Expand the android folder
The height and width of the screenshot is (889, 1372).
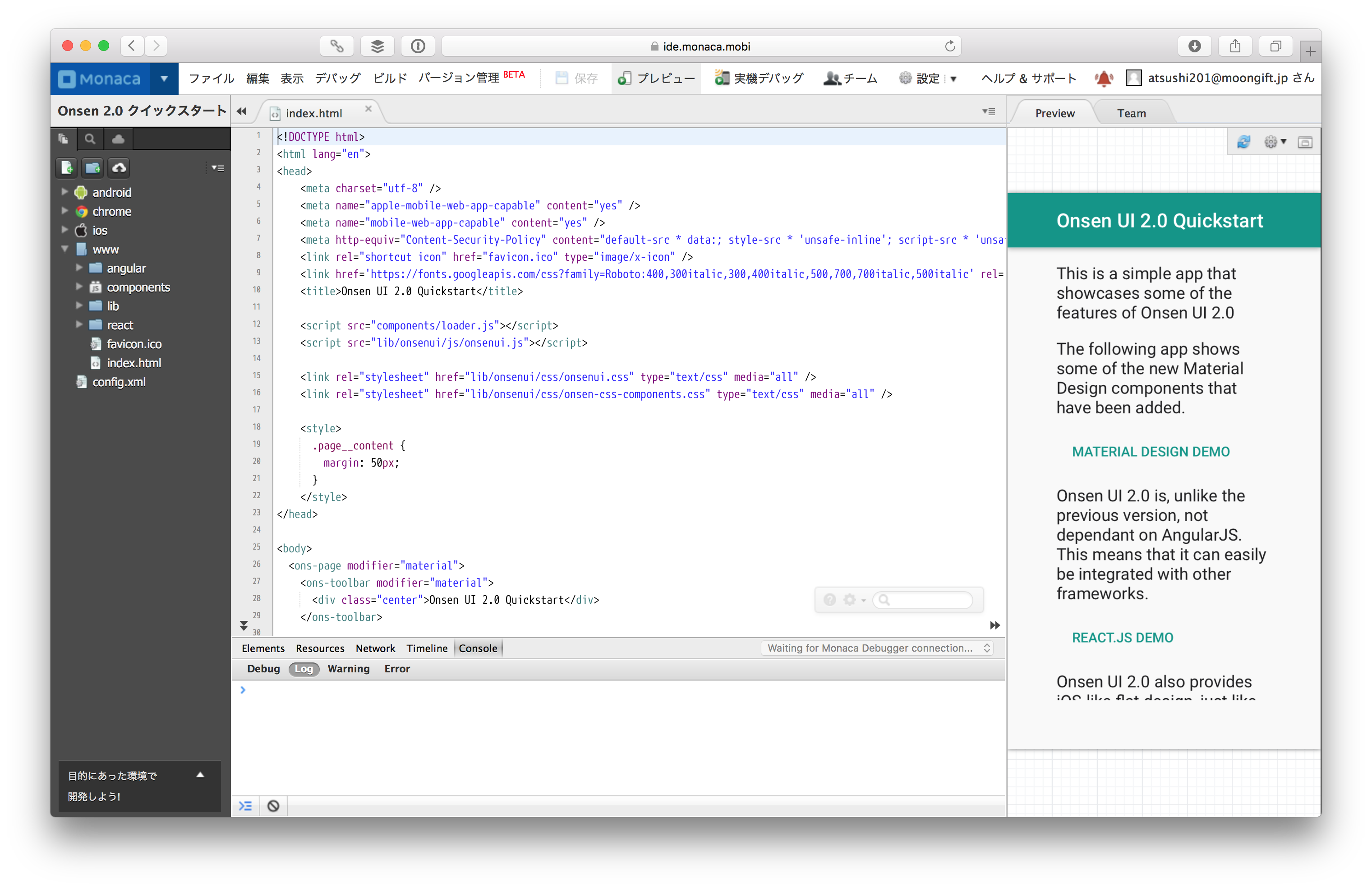(64, 192)
